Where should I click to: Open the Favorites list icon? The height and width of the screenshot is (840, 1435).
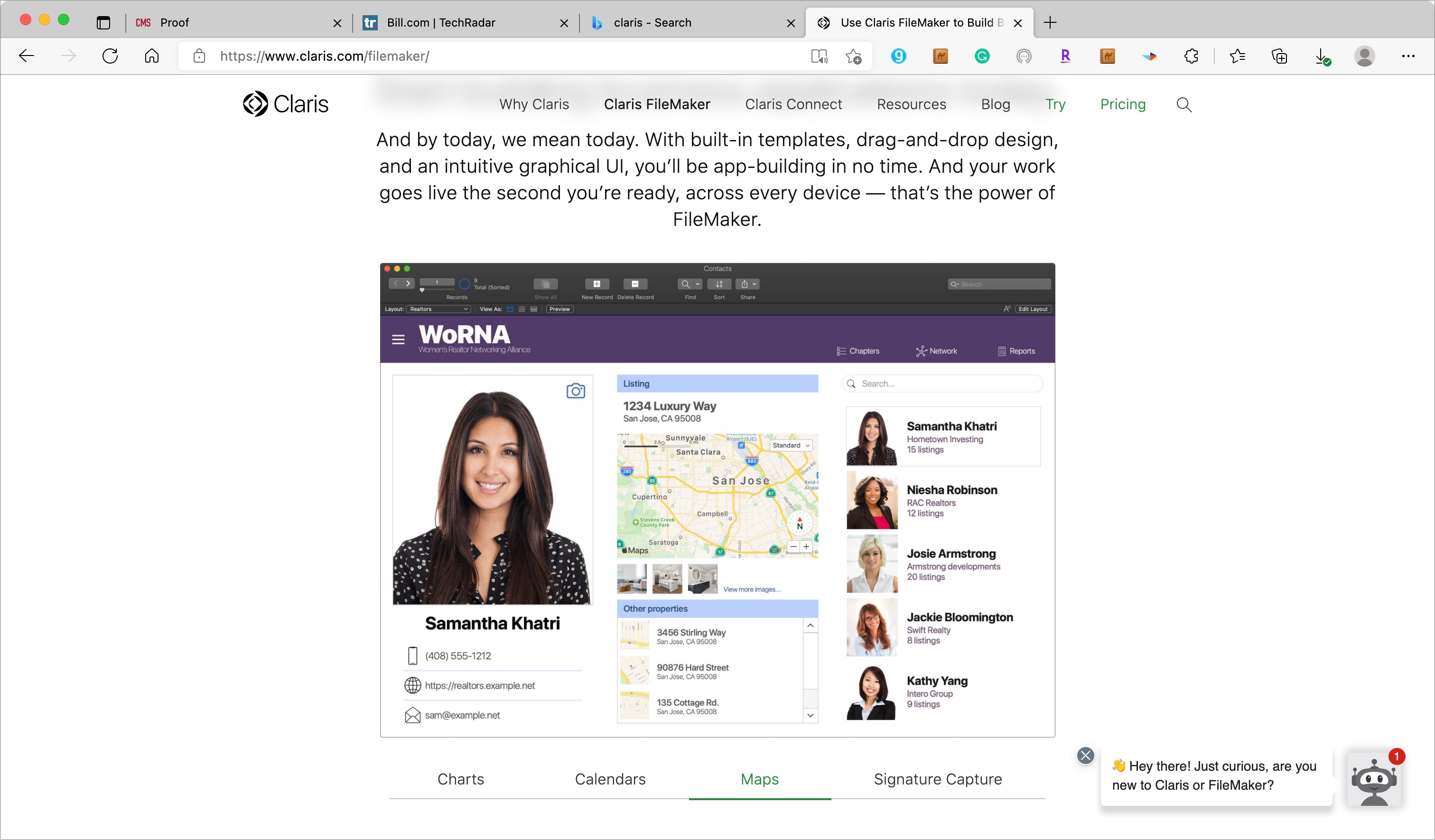click(1237, 56)
